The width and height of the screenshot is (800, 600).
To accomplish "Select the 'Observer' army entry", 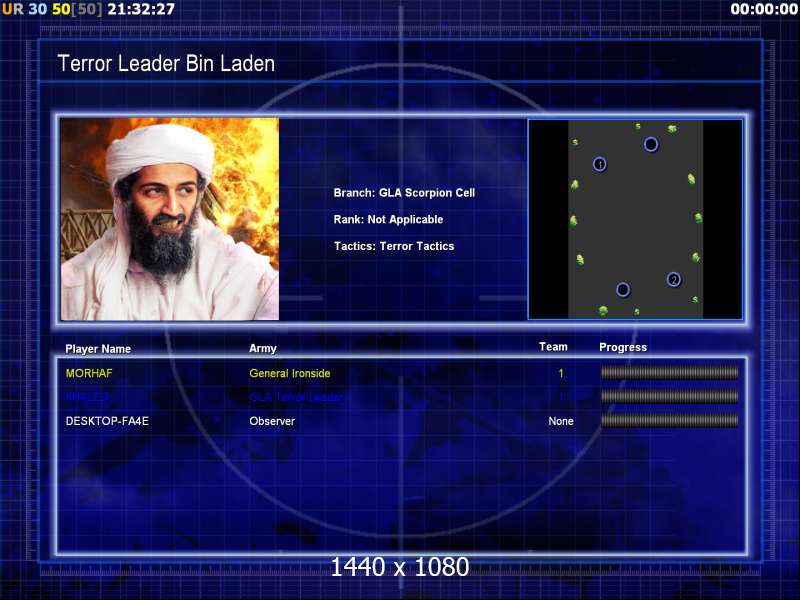I will pos(272,421).
